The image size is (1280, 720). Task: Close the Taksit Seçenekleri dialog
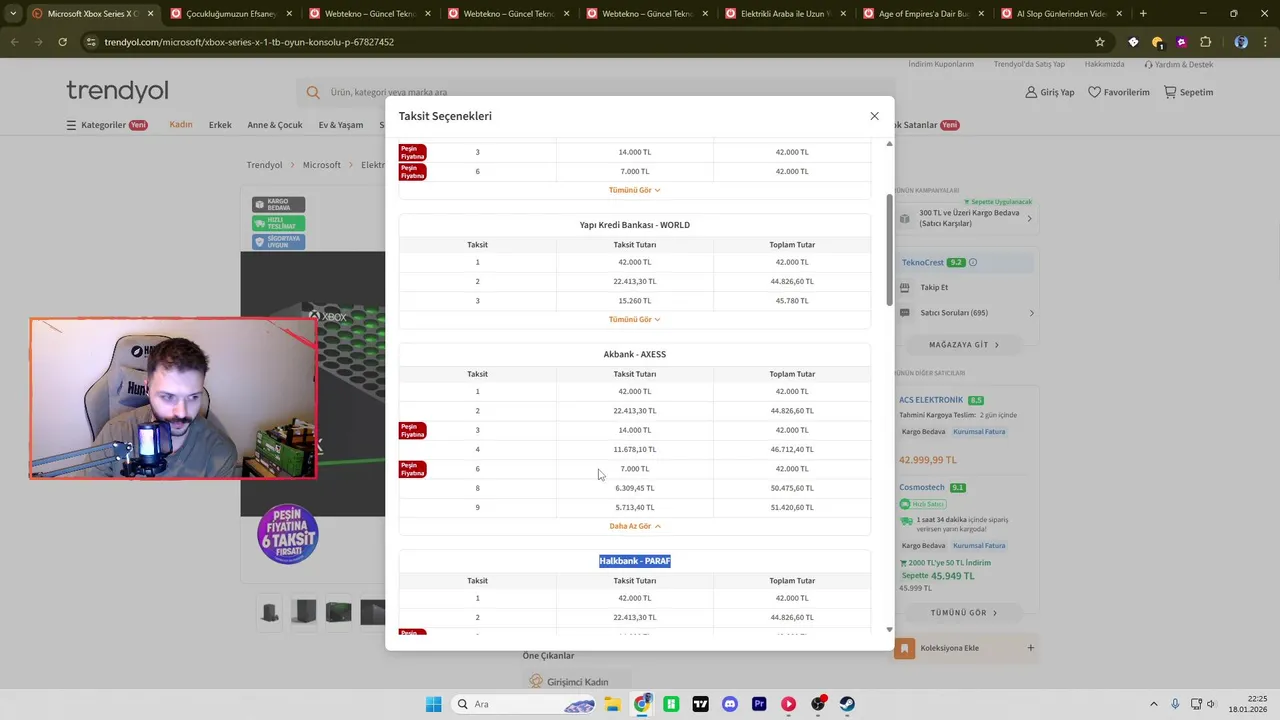[x=874, y=116]
